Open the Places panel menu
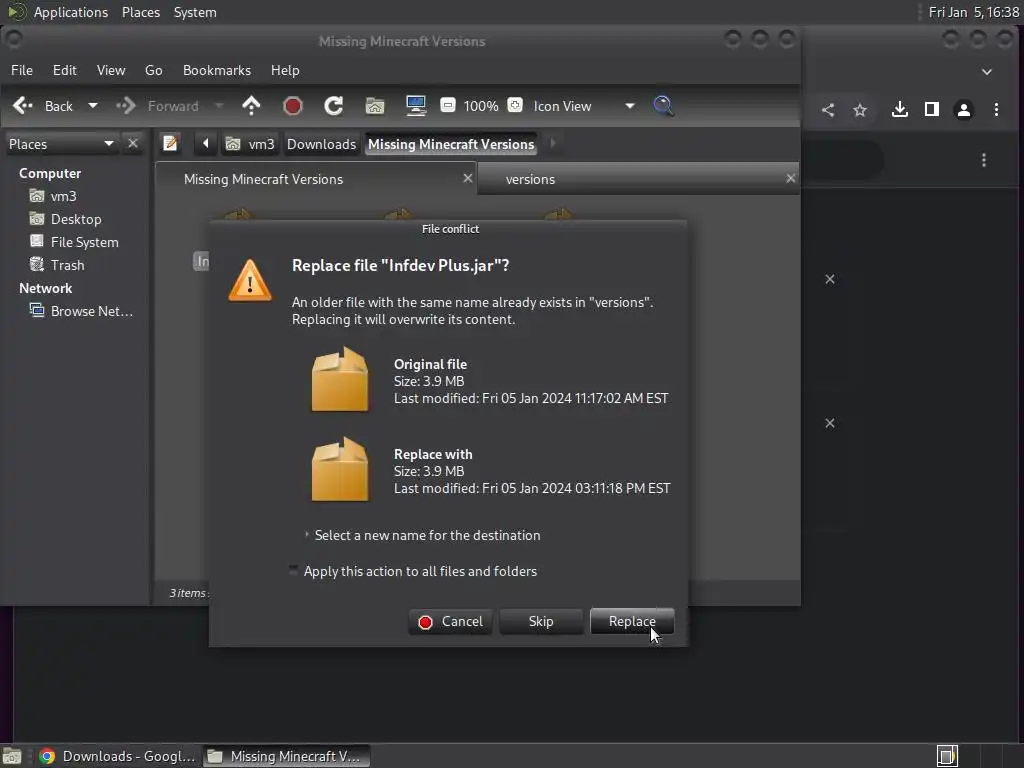Viewport: 1024px width, 768px height. [140, 12]
